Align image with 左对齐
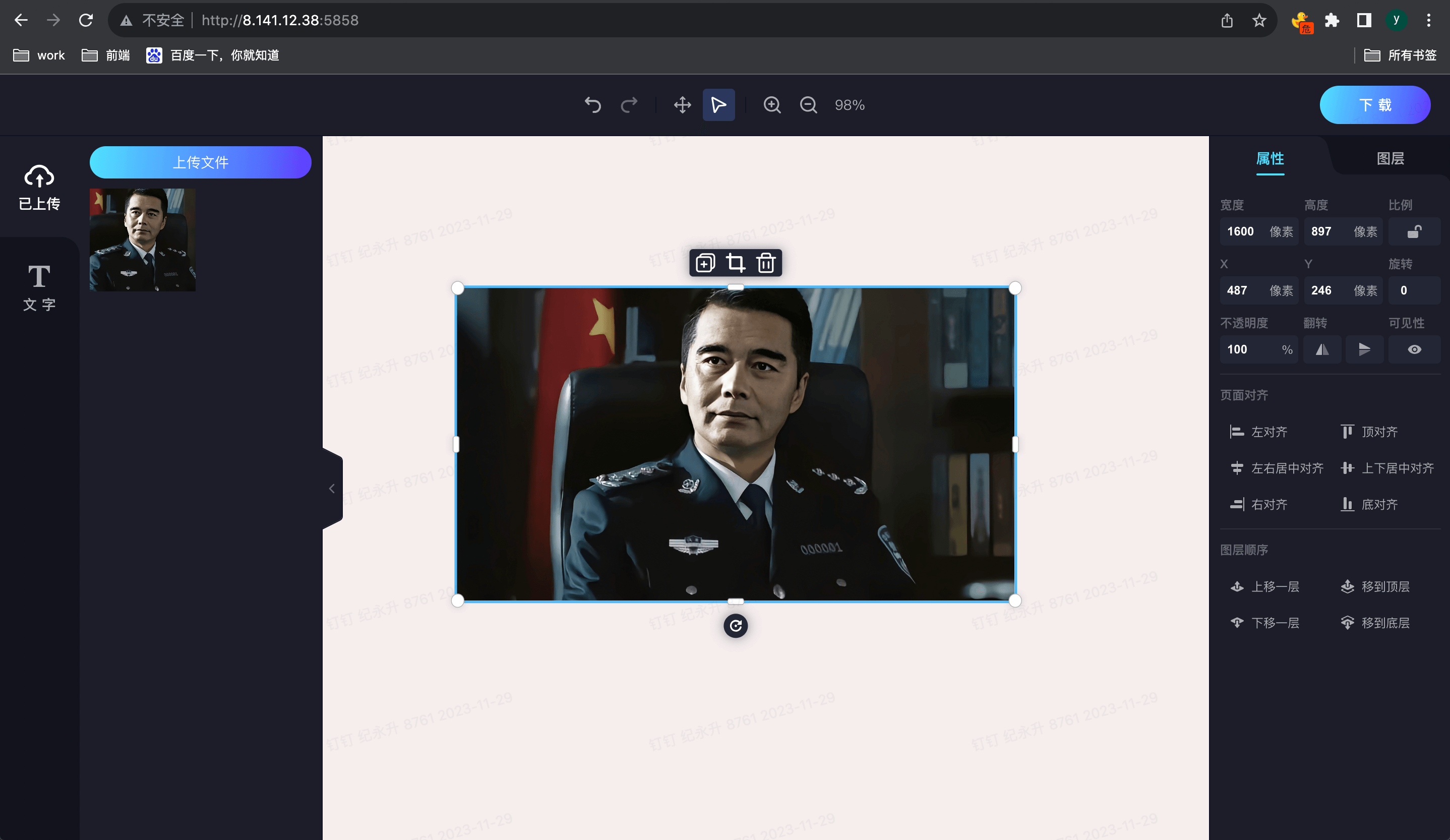Viewport: 1450px width, 840px height. tap(1258, 432)
